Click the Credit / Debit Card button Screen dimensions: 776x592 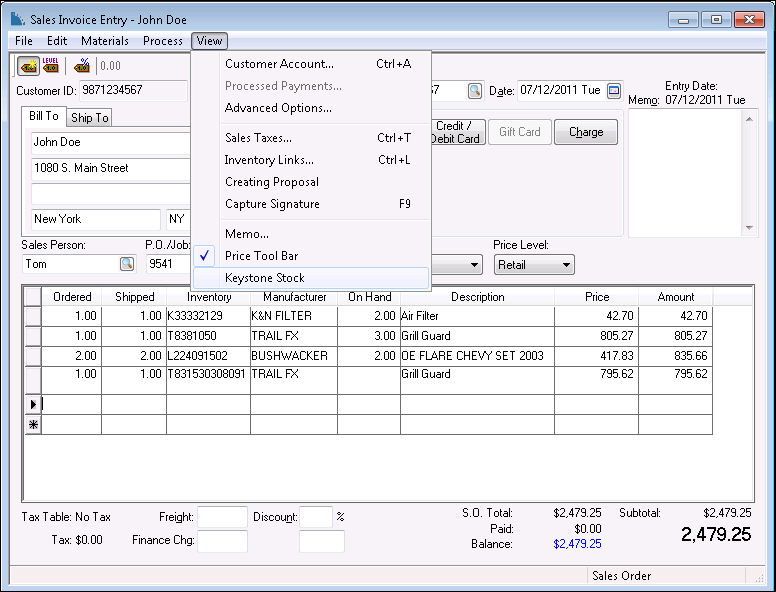point(457,132)
